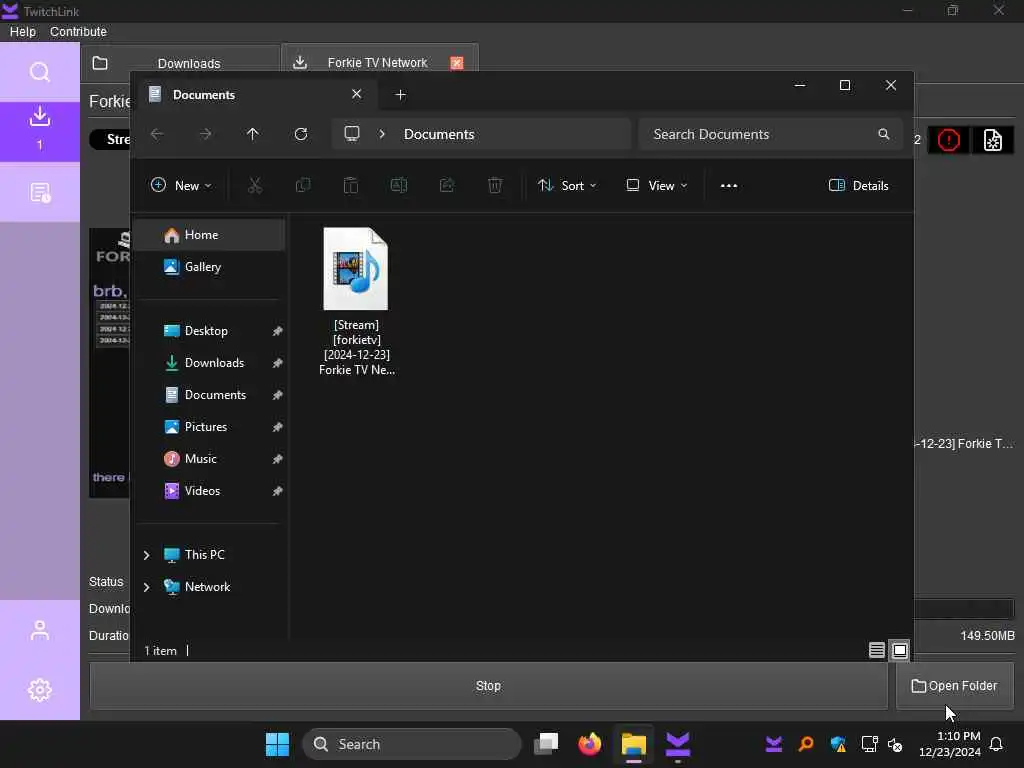1024x768 pixels.
Task: Launch Firefox from the taskbar
Action: [x=590, y=744]
